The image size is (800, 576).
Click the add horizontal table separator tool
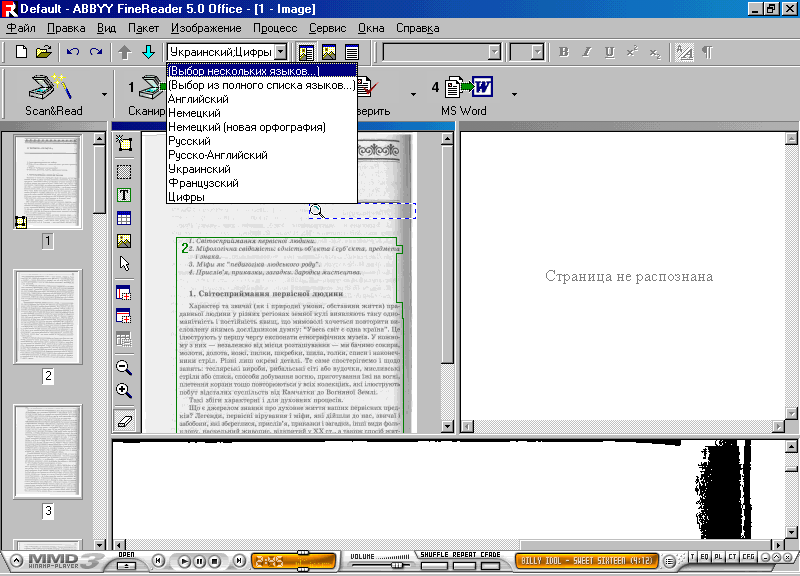tap(124, 316)
